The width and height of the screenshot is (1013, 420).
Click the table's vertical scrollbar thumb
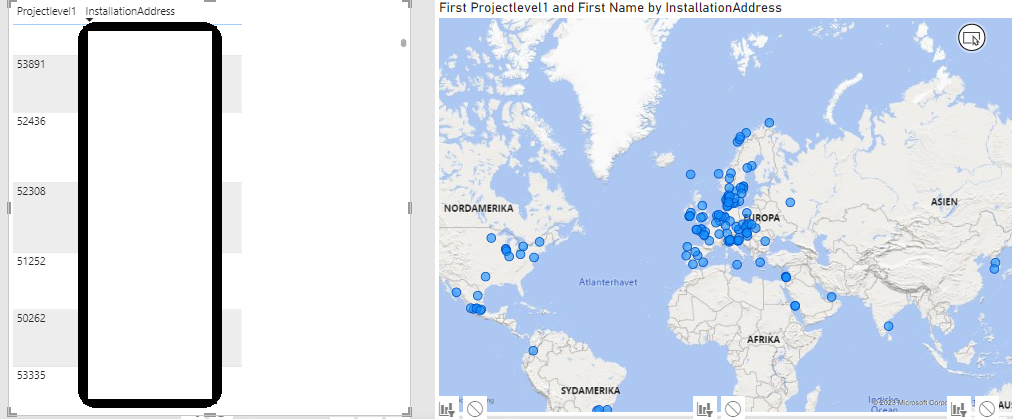pyautogui.click(x=404, y=43)
